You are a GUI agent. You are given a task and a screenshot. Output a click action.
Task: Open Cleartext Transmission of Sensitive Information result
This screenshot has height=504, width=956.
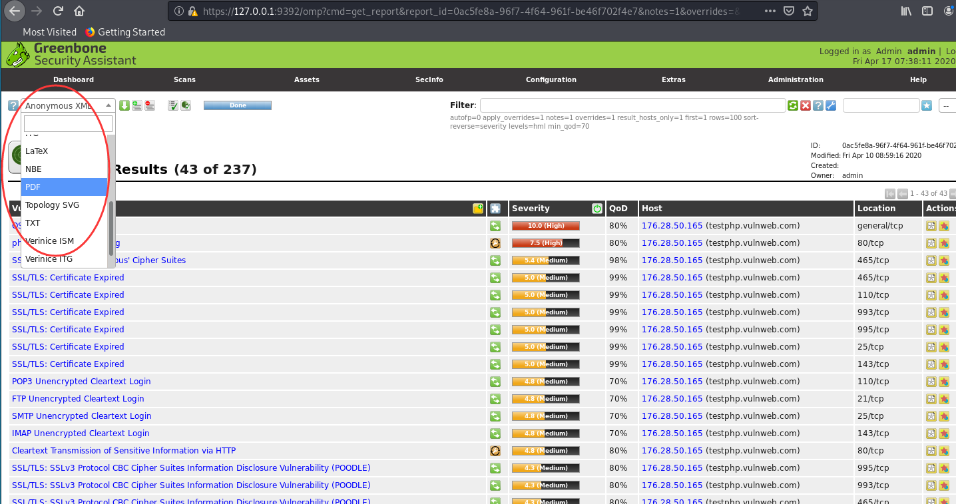(124, 451)
